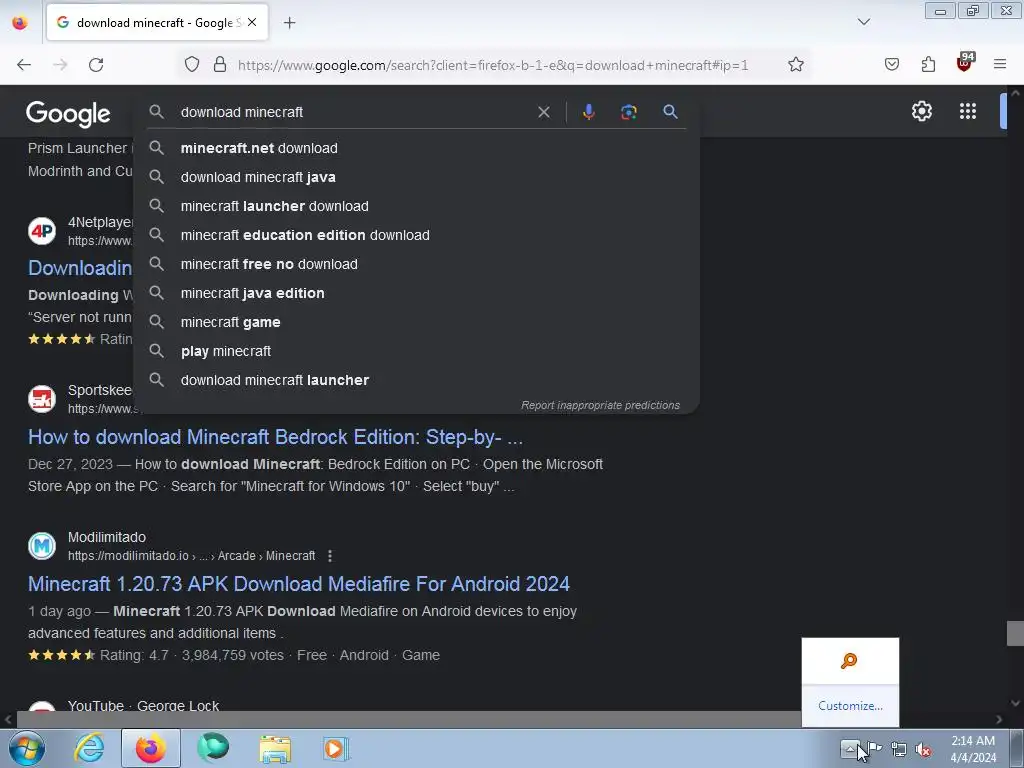Reload the current page
1024x768 pixels.
click(96, 65)
